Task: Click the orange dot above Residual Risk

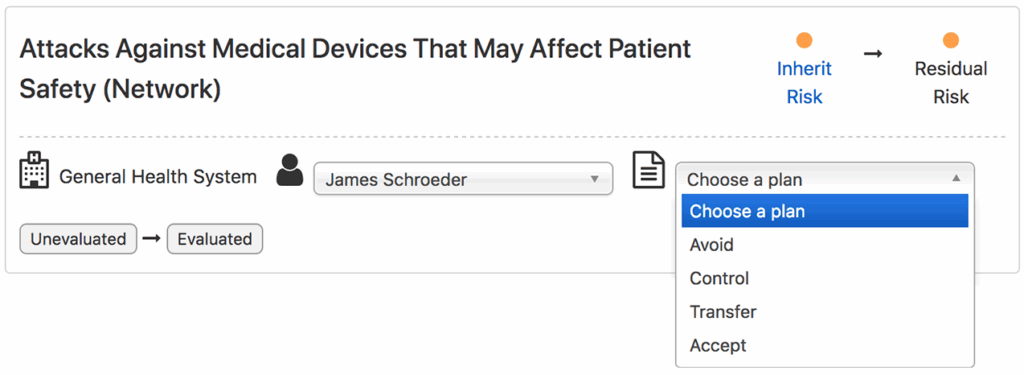Action: (950, 41)
